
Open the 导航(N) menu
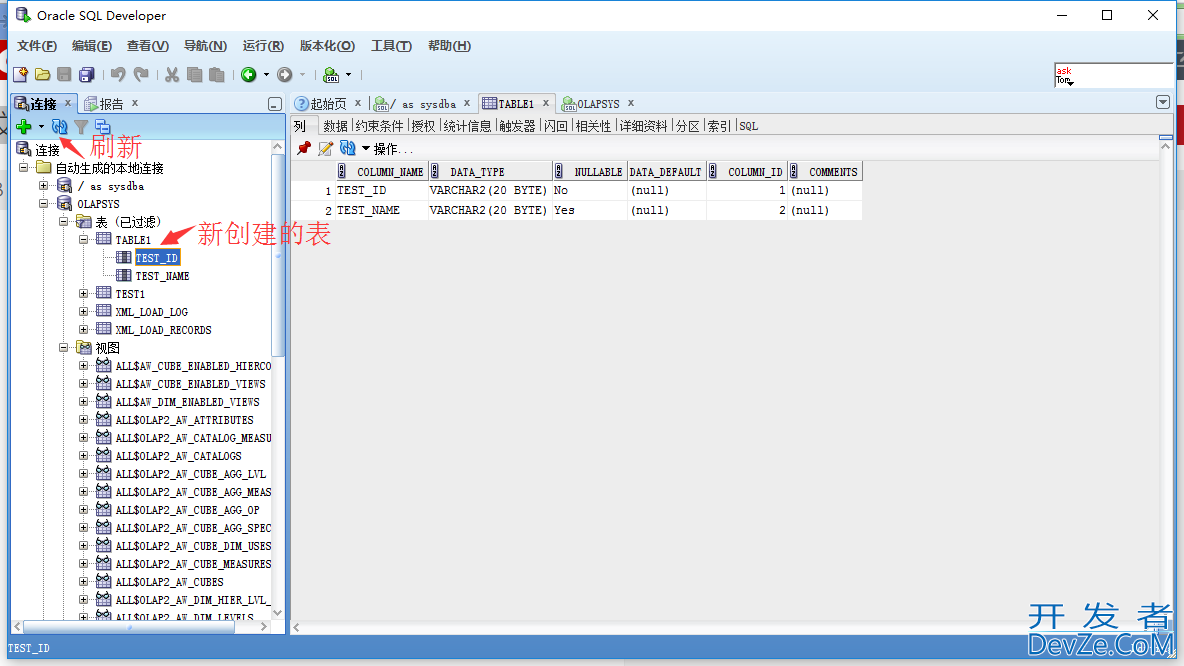(205, 46)
